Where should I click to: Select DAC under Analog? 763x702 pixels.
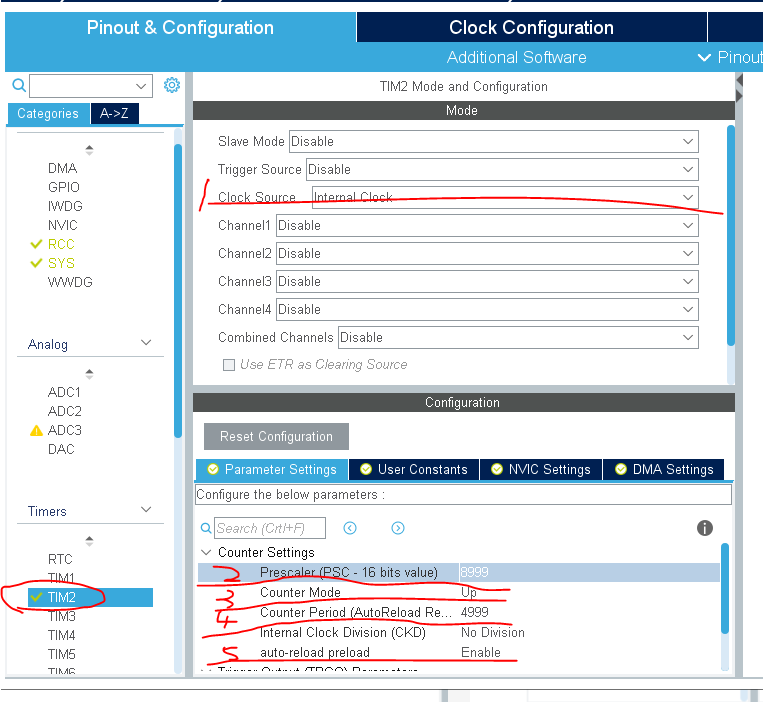click(61, 449)
